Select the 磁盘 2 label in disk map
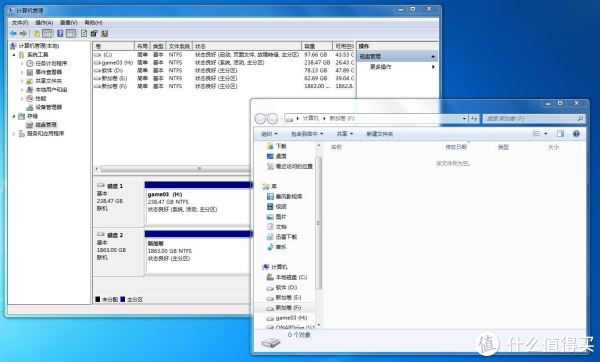Screen dimensions: 600x362 (x=115, y=235)
